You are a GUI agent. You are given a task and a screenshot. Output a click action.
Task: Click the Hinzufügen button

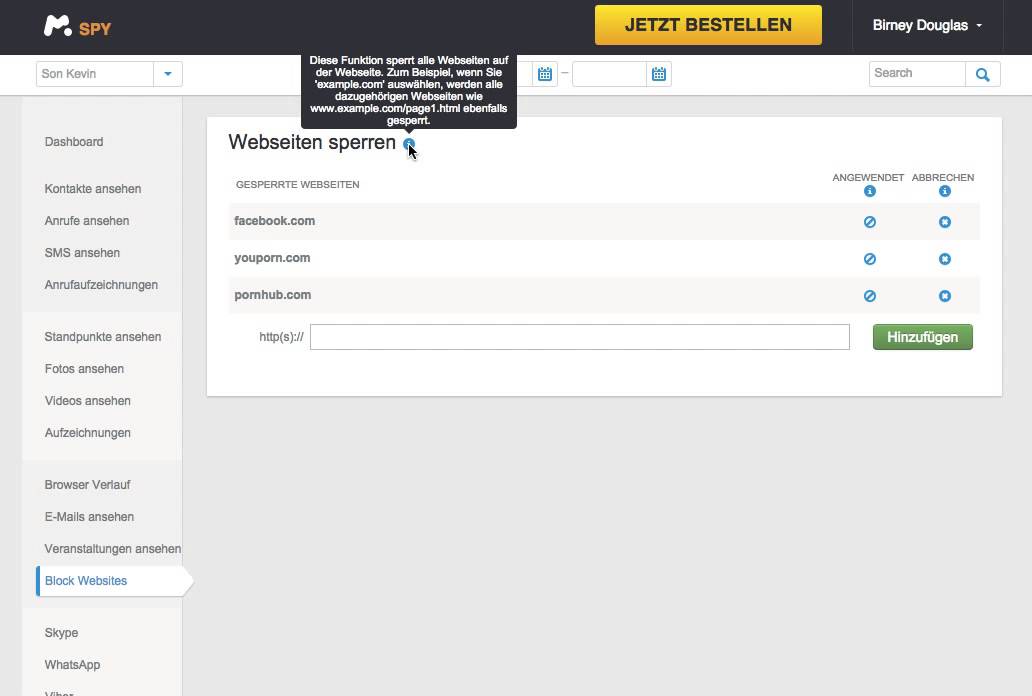(x=922, y=337)
